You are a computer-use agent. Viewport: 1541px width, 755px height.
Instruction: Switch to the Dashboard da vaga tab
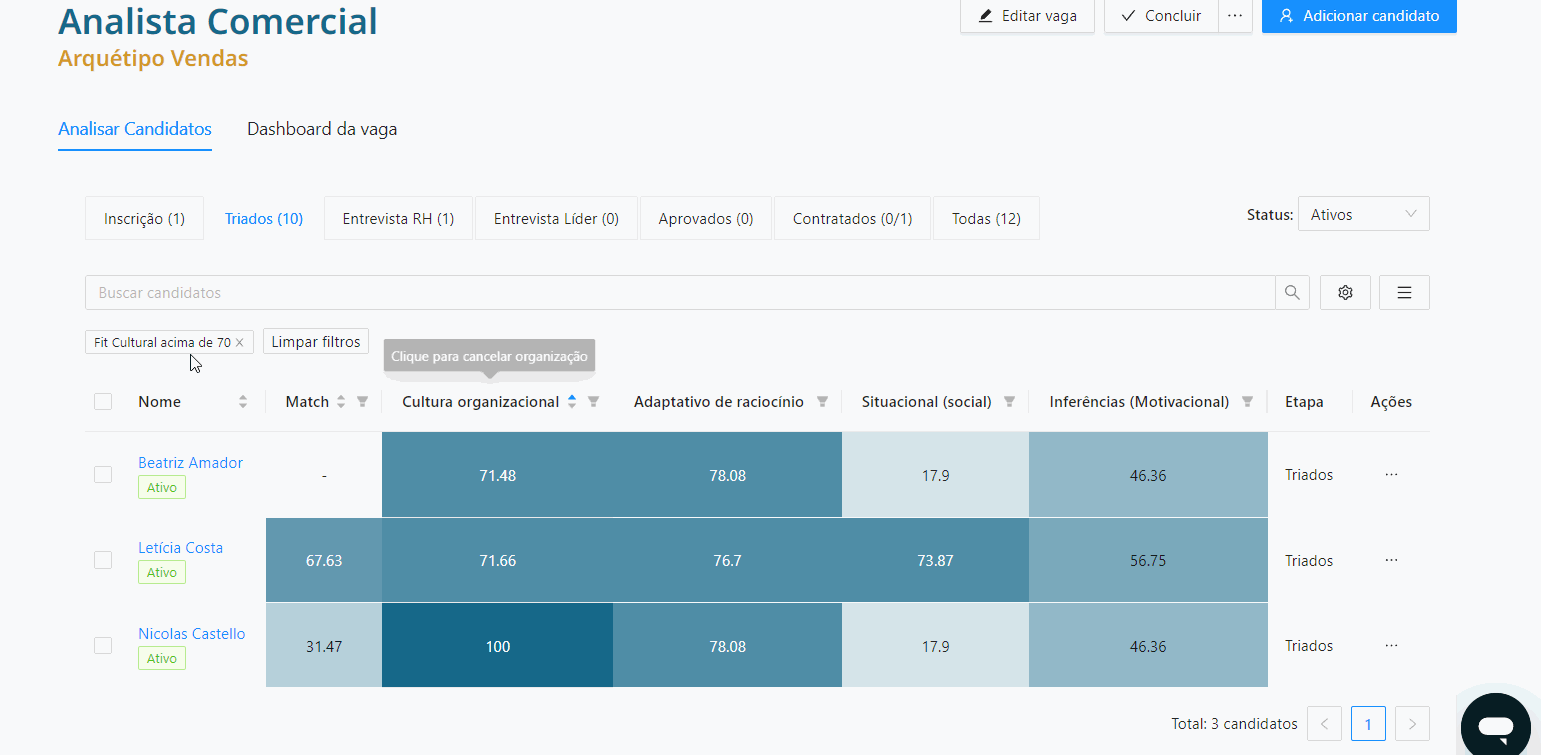click(321, 128)
